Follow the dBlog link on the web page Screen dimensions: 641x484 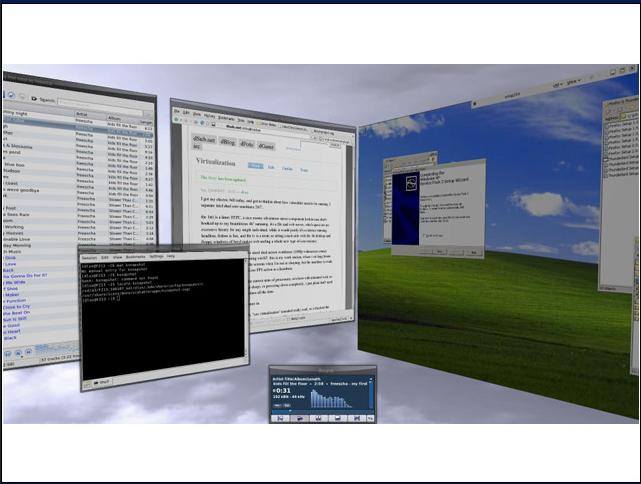[229, 144]
